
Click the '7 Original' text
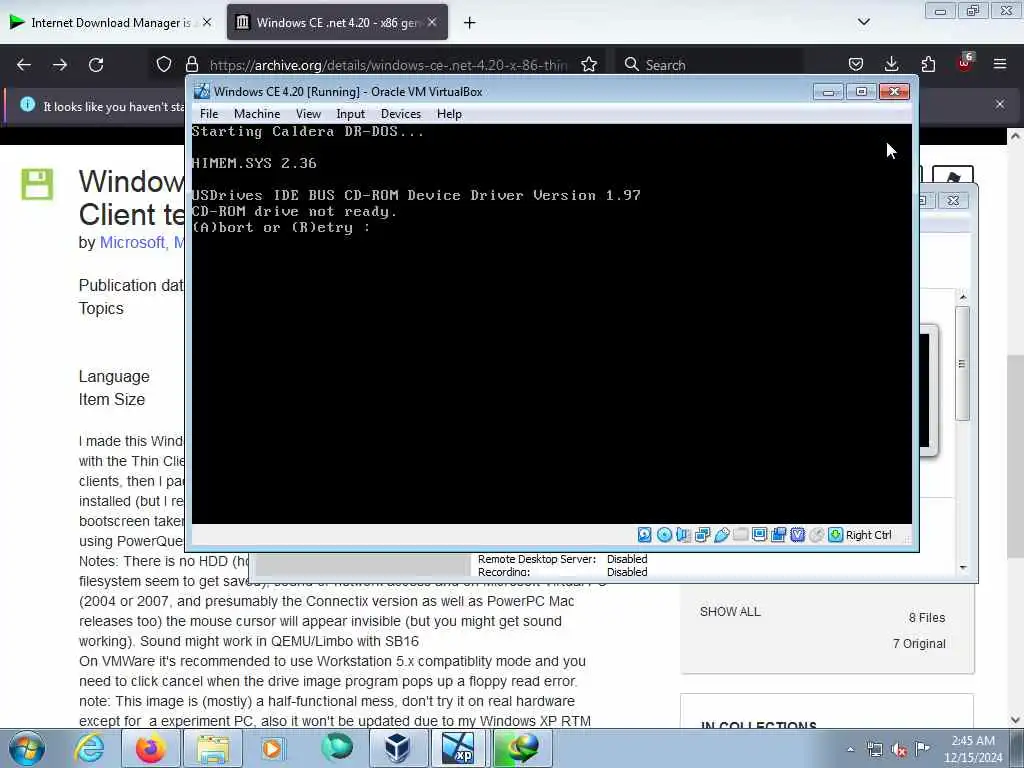tap(919, 644)
